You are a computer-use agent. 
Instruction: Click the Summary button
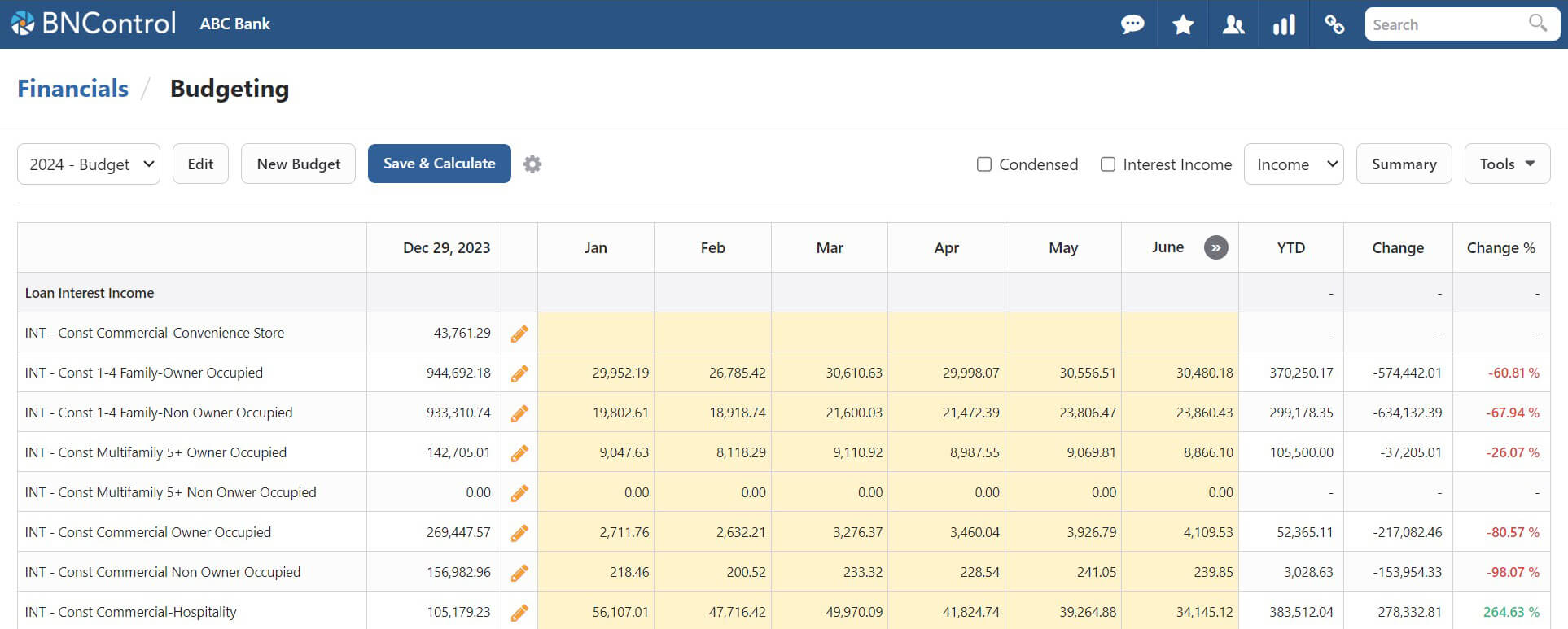coord(1404,164)
